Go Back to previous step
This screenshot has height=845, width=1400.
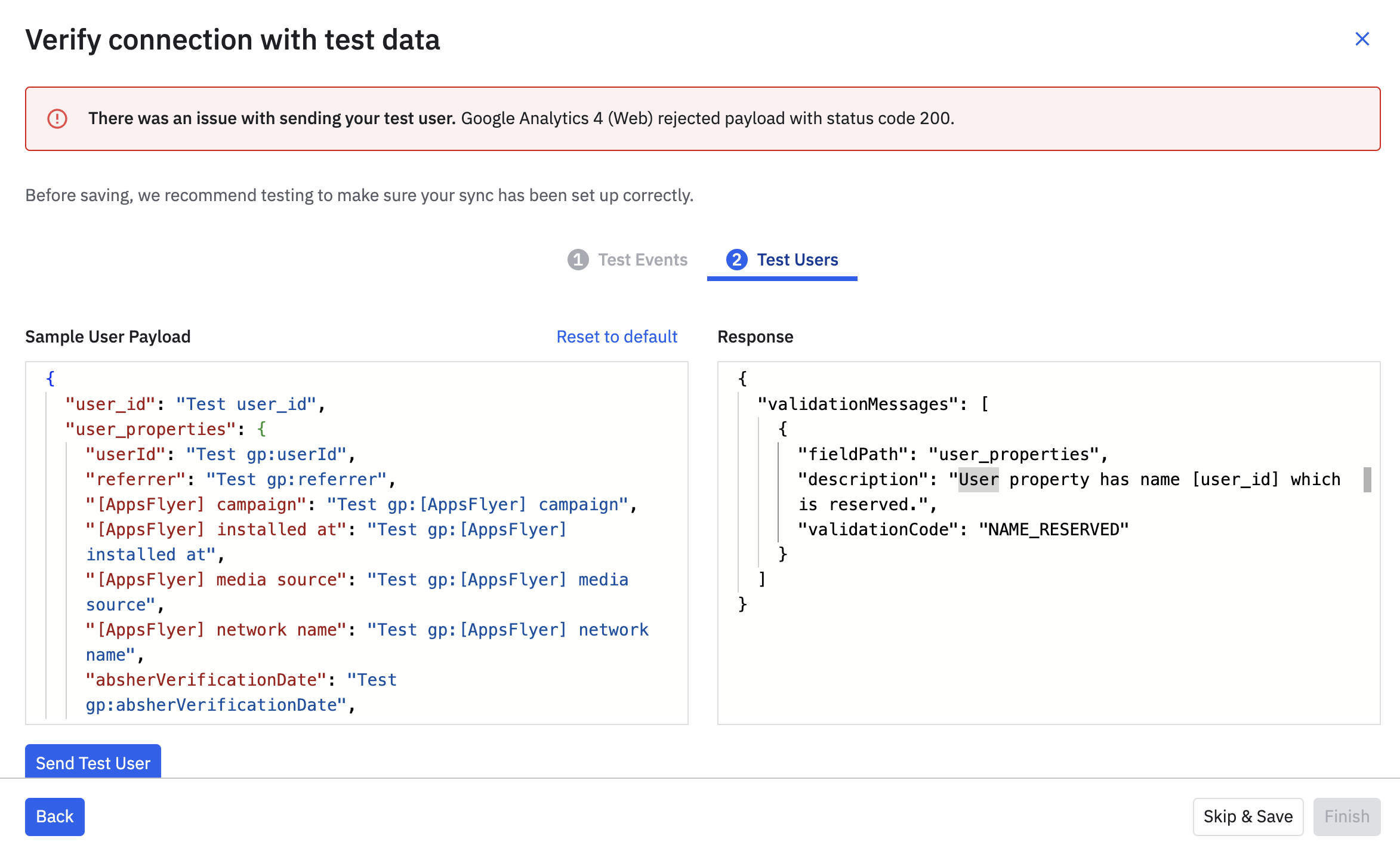click(x=54, y=816)
